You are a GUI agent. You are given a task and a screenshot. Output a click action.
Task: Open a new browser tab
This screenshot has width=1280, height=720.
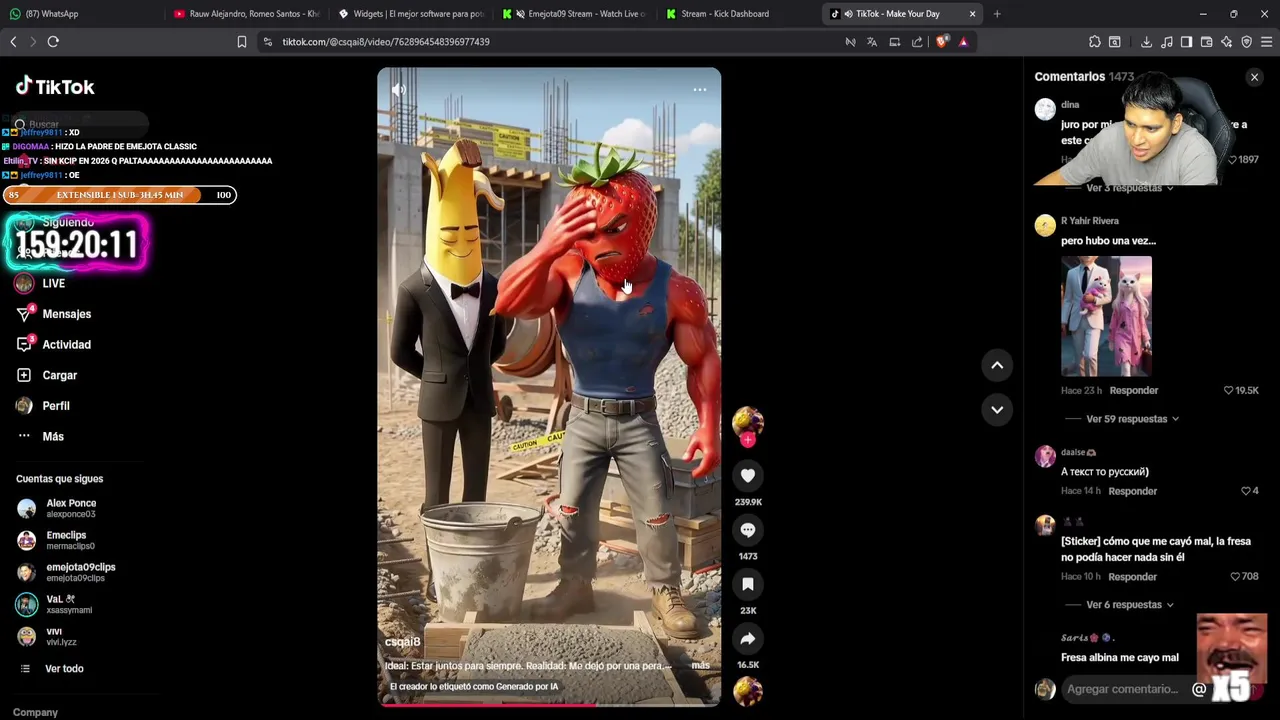997,14
